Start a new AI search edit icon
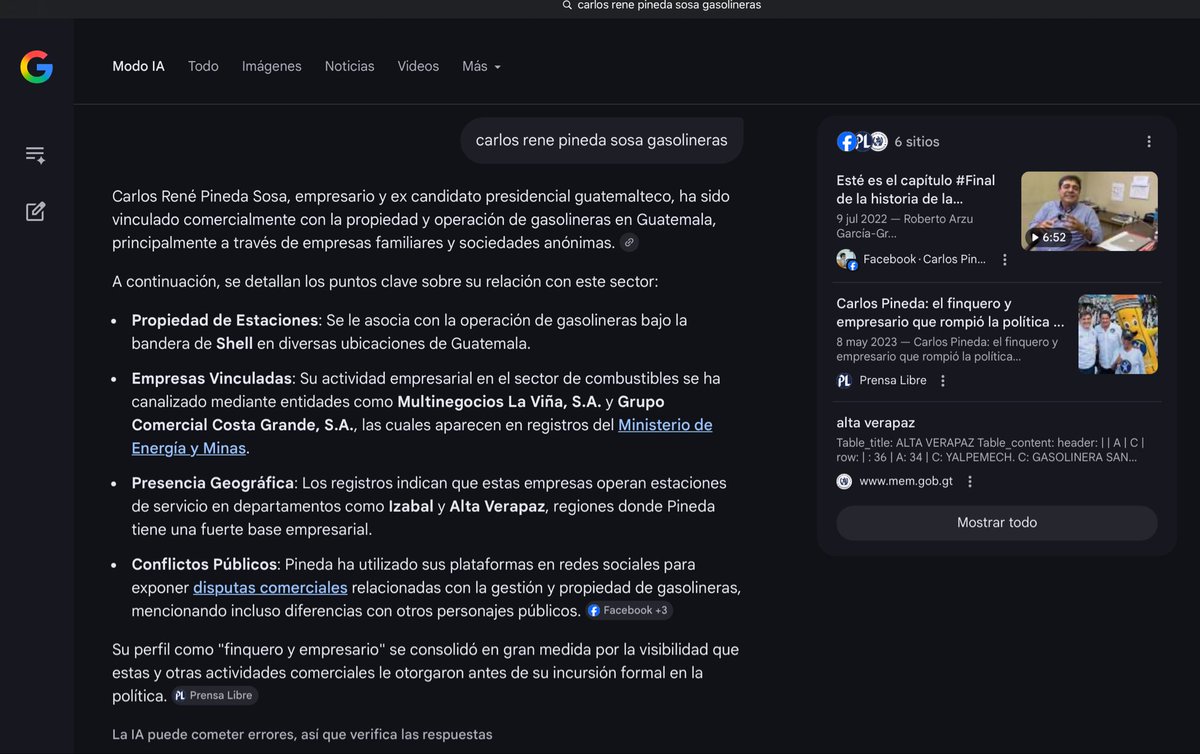 click(35, 211)
